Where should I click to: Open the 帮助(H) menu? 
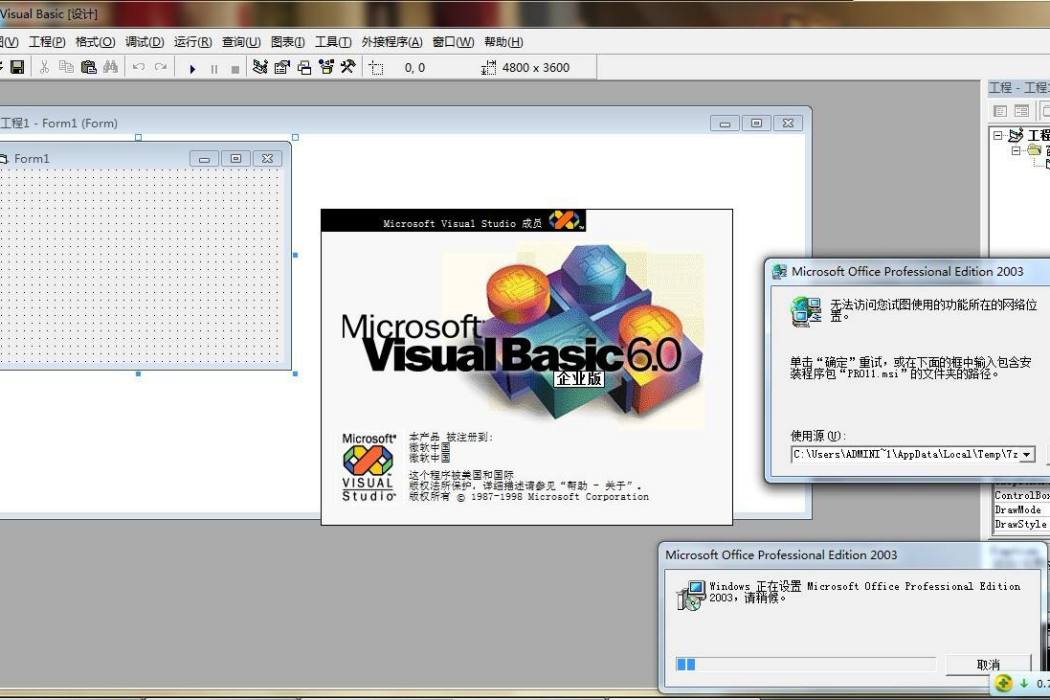click(504, 42)
